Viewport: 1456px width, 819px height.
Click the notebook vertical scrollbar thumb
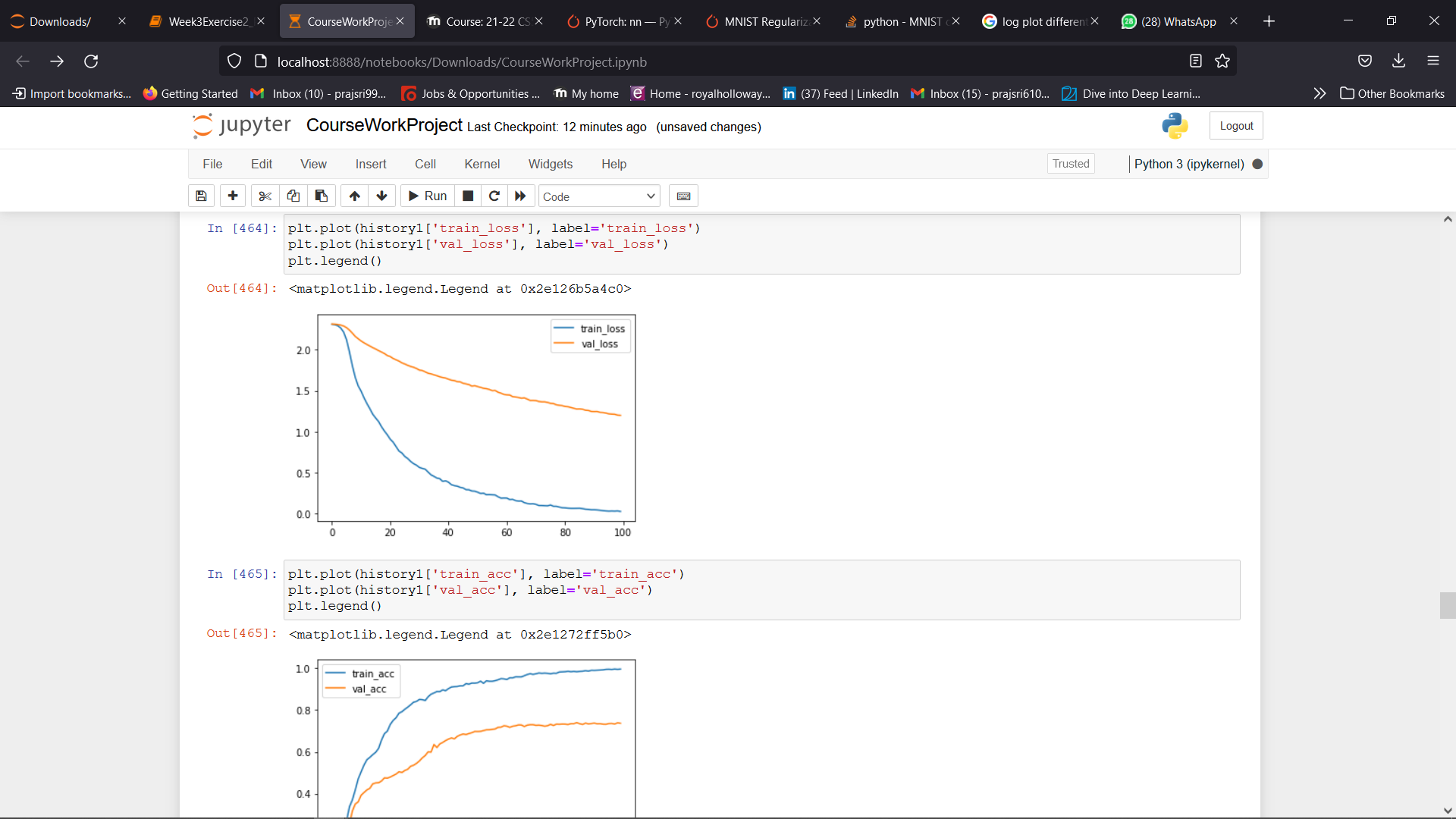click(1447, 605)
